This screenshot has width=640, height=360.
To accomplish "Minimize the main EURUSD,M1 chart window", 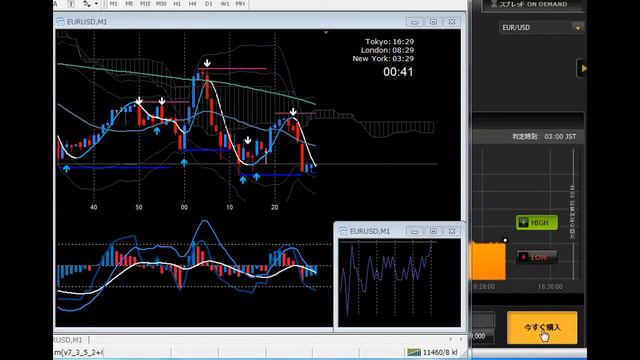I will (x=415, y=22).
